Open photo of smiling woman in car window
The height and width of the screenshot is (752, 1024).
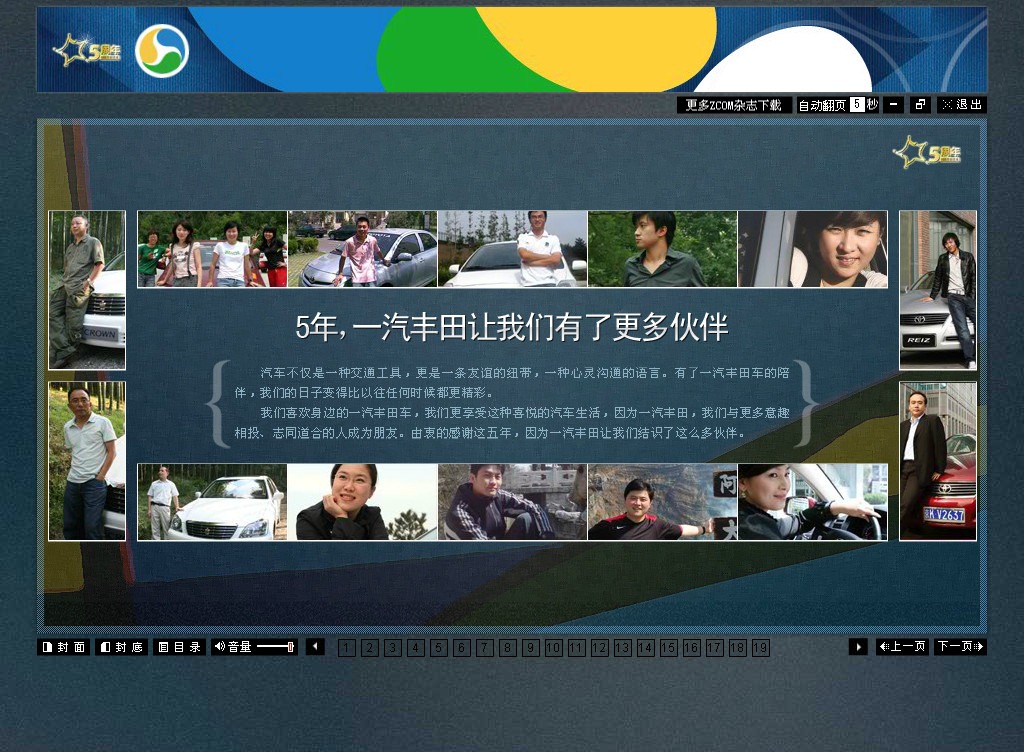pyautogui.click(x=812, y=249)
